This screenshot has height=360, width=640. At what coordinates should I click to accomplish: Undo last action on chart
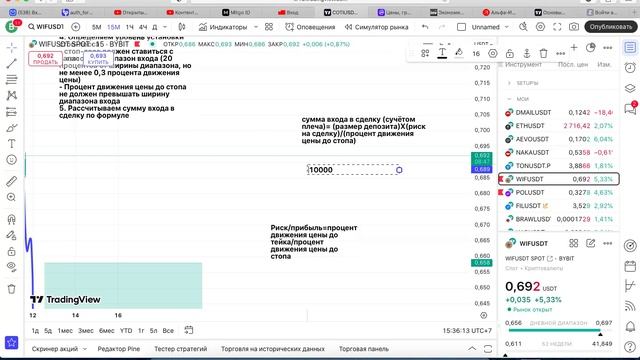coord(425,27)
